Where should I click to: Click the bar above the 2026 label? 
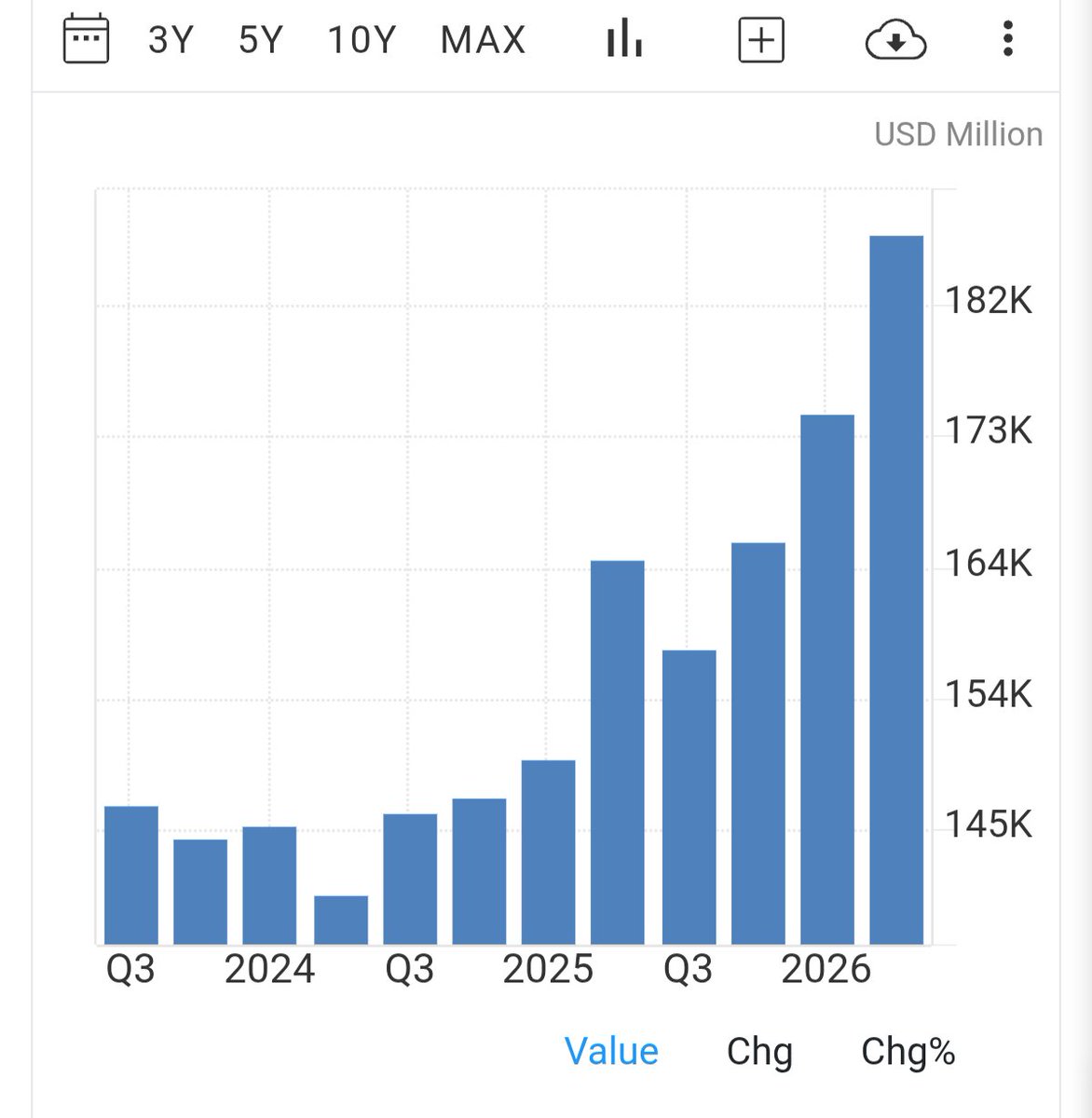(827, 679)
